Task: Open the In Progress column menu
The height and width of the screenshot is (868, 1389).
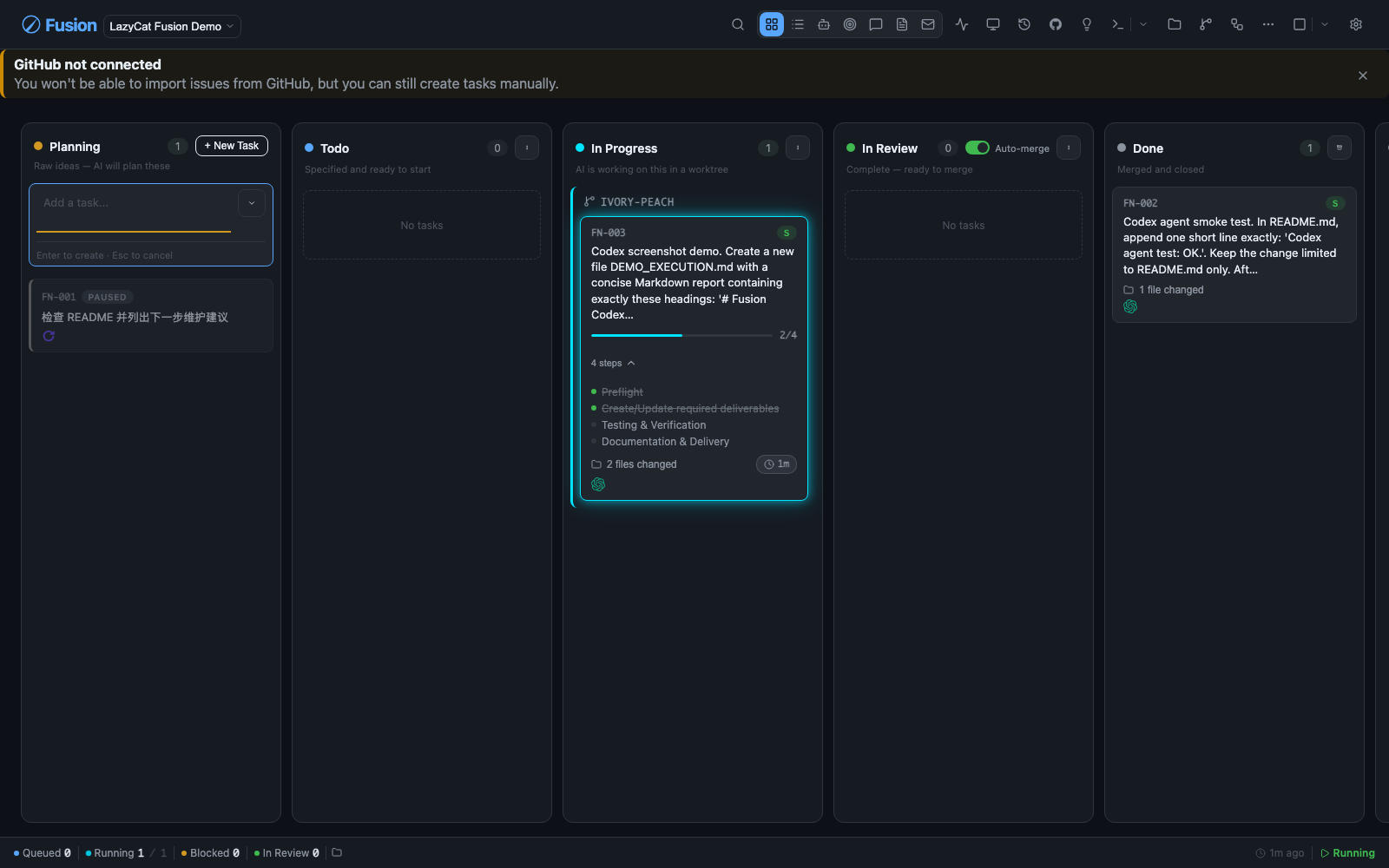Action: pyautogui.click(x=798, y=148)
